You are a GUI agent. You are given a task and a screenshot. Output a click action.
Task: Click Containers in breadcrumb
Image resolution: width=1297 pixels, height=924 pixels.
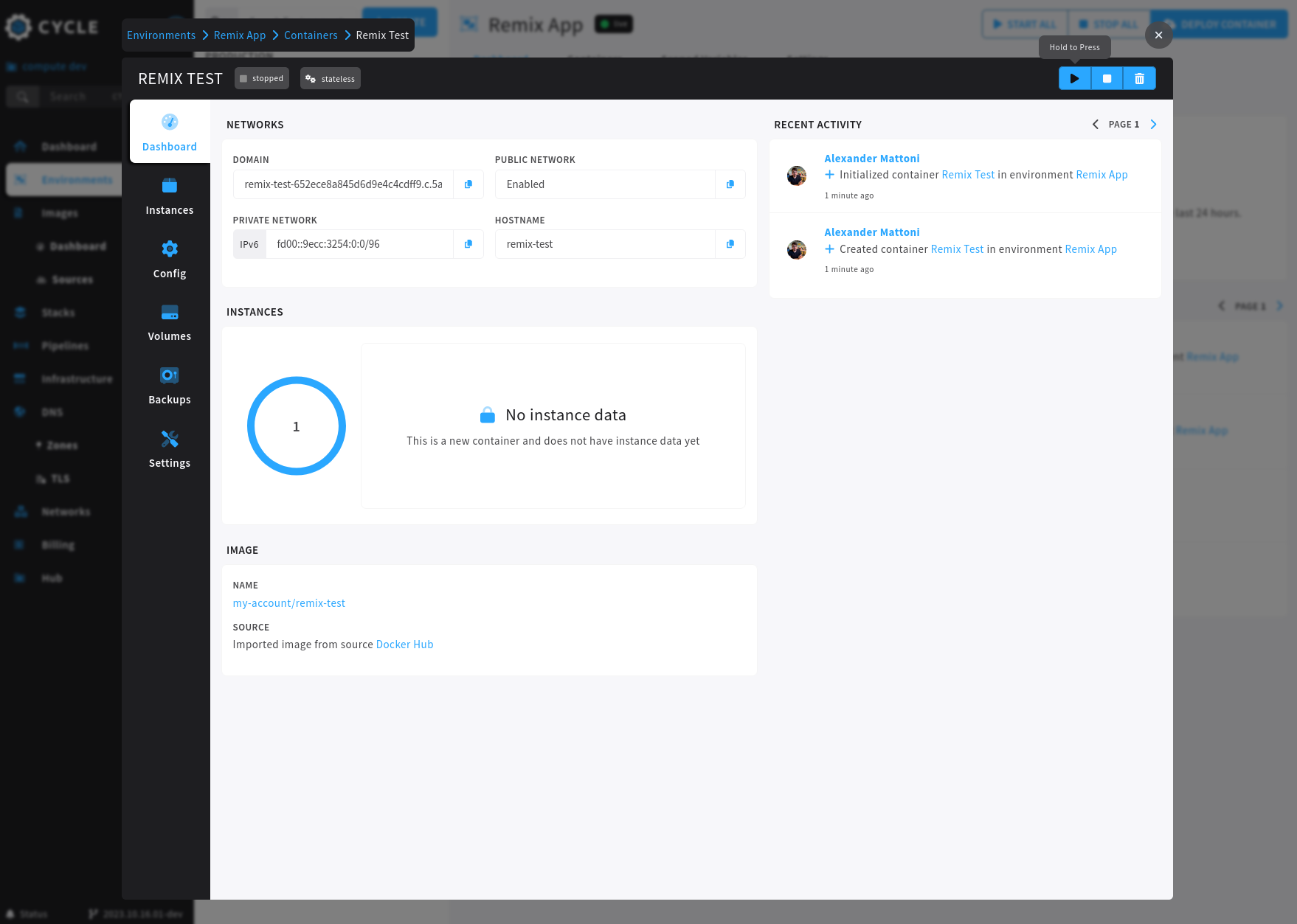tap(311, 35)
